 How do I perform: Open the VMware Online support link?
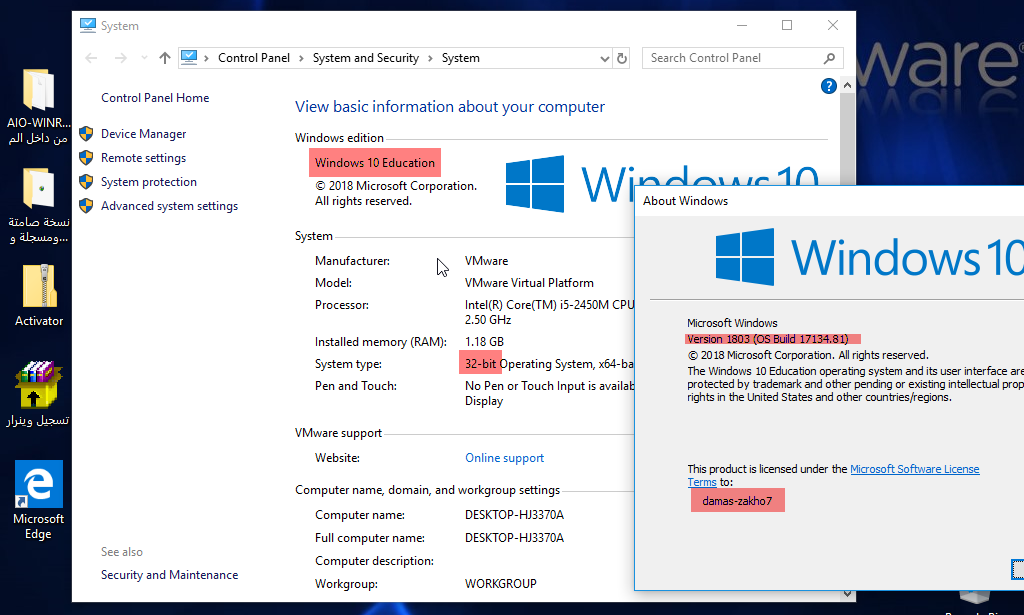click(504, 458)
